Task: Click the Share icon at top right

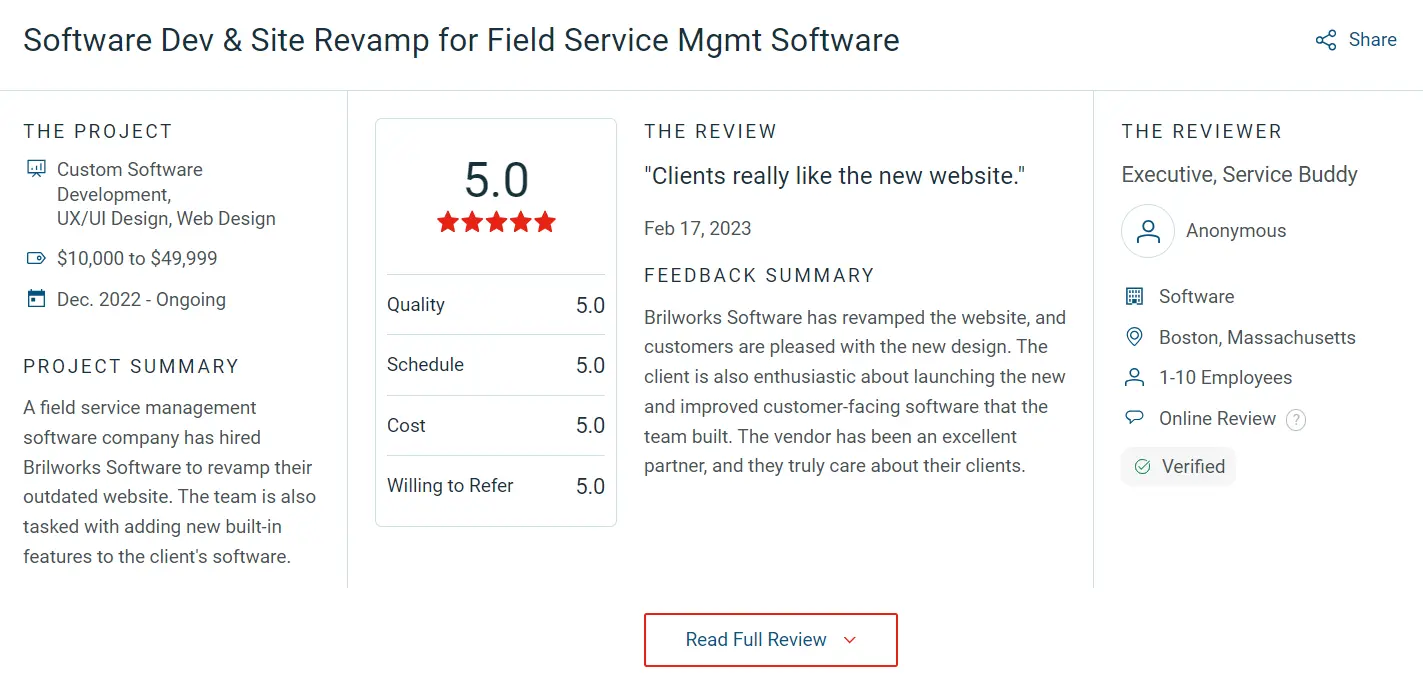Action: click(x=1325, y=40)
